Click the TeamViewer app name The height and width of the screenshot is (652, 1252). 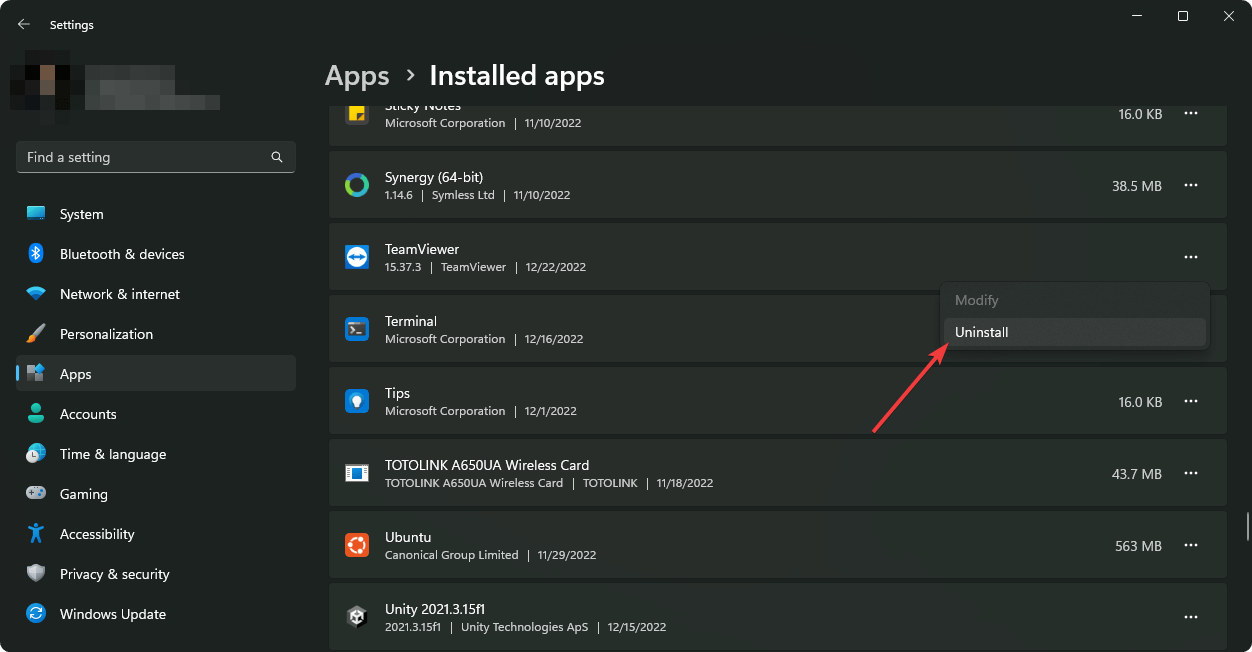[x=422, y=249]
